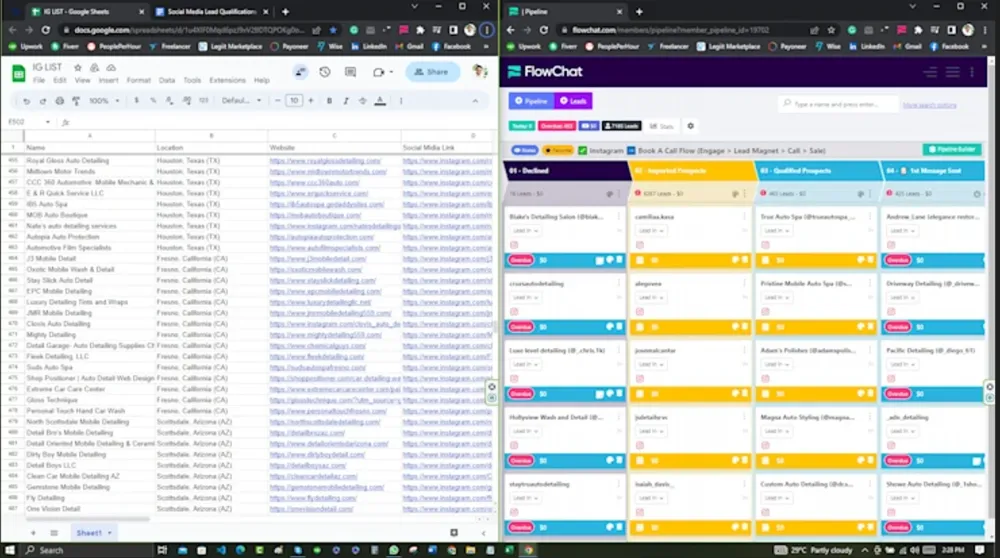Open the Format menu
The image size is (1000, 558).
click(138, 80)
